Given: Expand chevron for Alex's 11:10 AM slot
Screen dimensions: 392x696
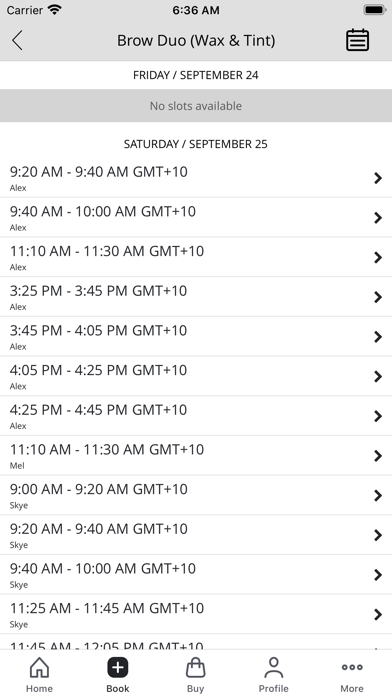Looking at the screenshot, I should (x=378, y=257).
